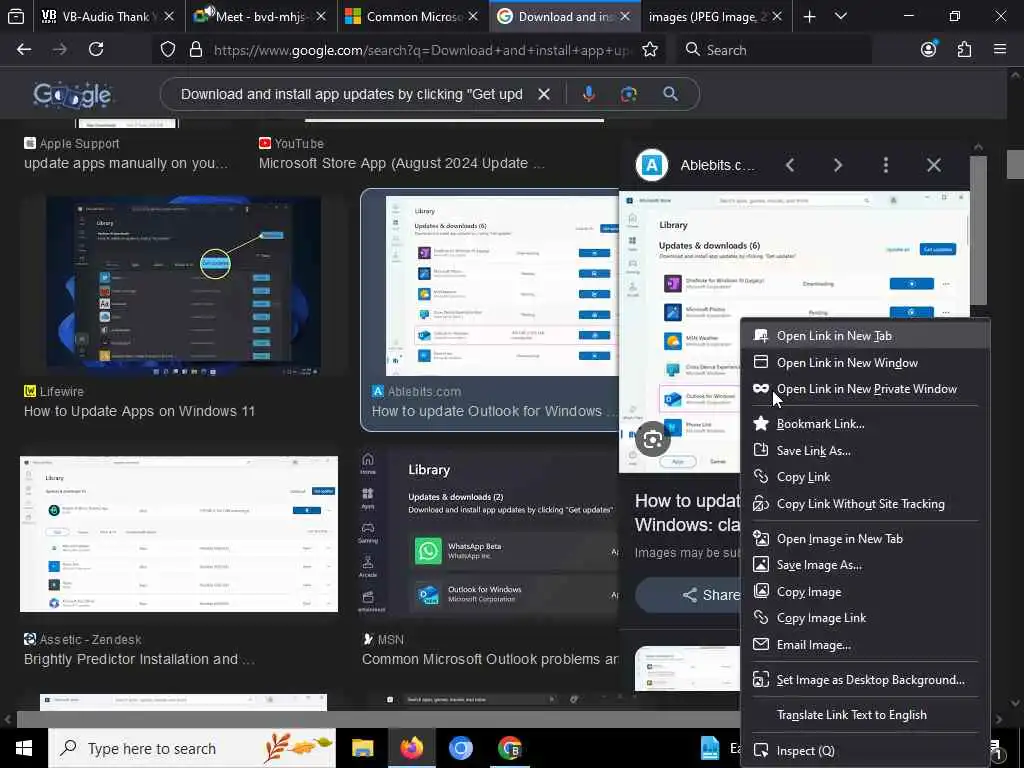Screen dimensions: 1024x768
Task: Open a new browser tab with plus
Action: pyautogui.click(x=810, y=17)
